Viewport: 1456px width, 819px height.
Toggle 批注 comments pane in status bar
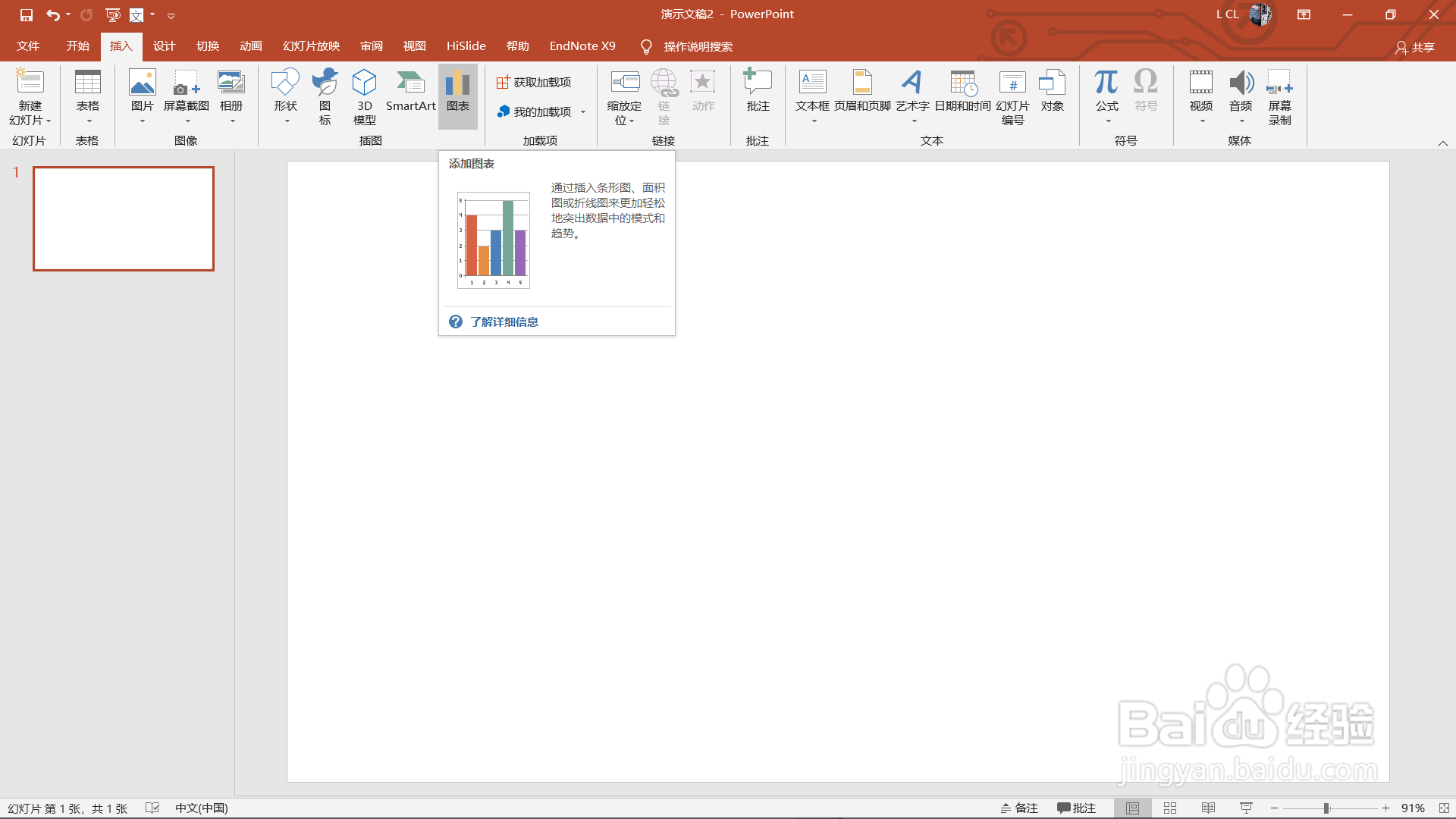click(x=1077, y=808)
